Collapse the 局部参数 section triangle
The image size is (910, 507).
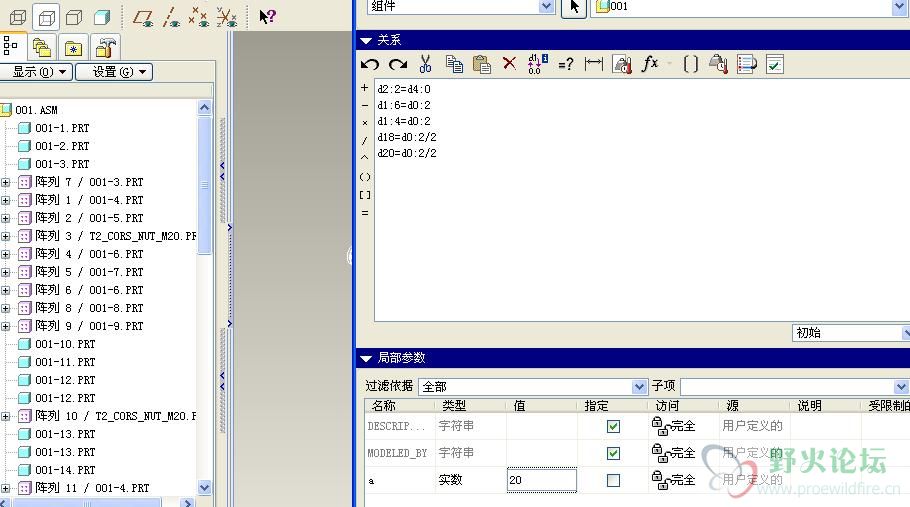point(366,358)
